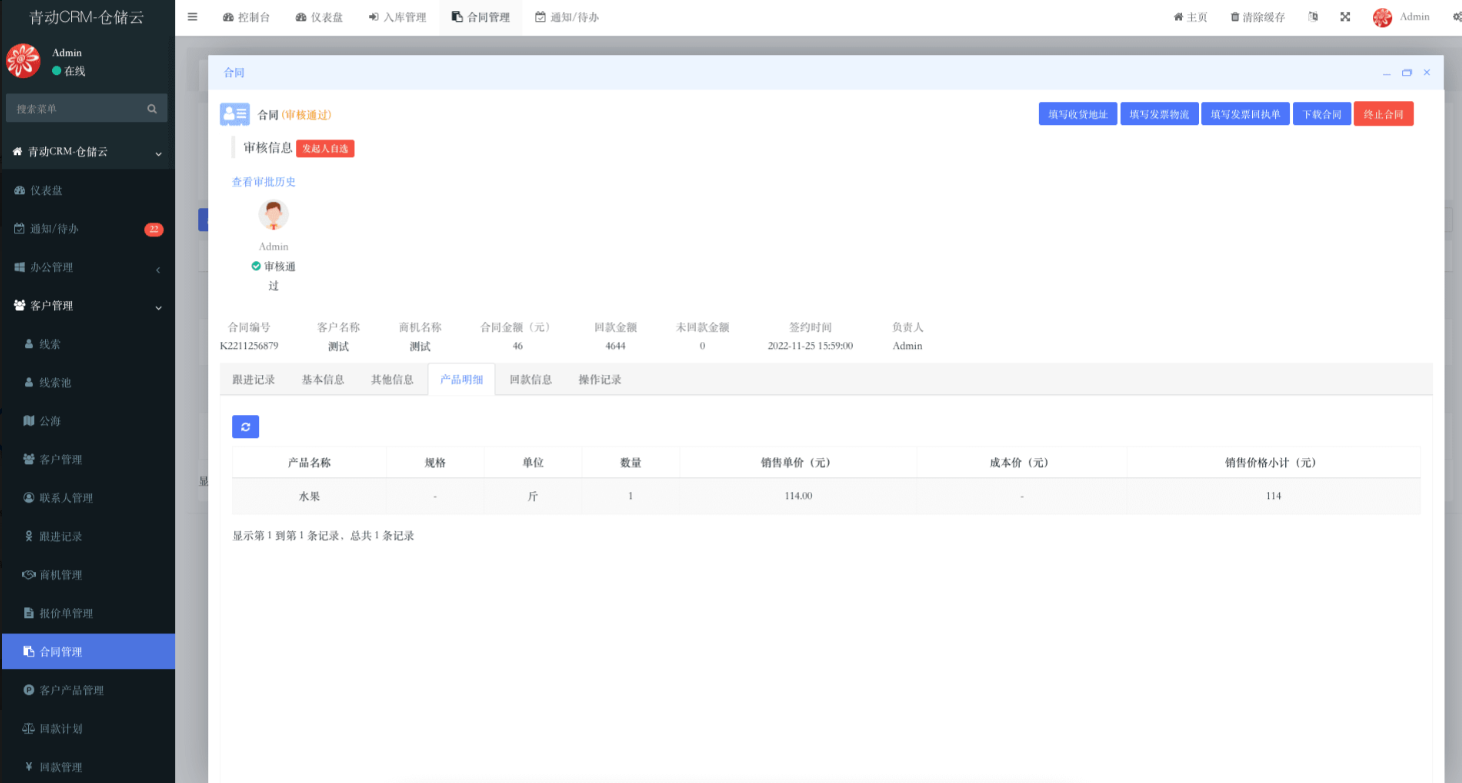This screenshot has width=1462, height=783.
Task: Click the language switch icon in the top bar
Action: (1313, 17)
